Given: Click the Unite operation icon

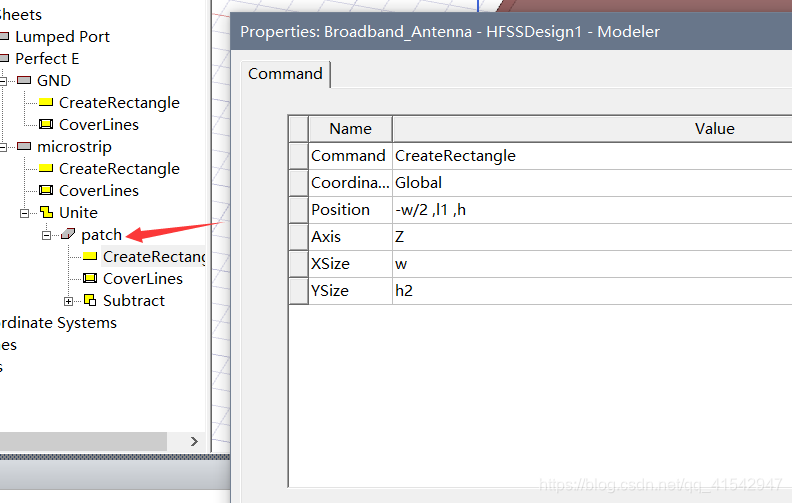Looking at the screenshot, I should pos(46,212).
